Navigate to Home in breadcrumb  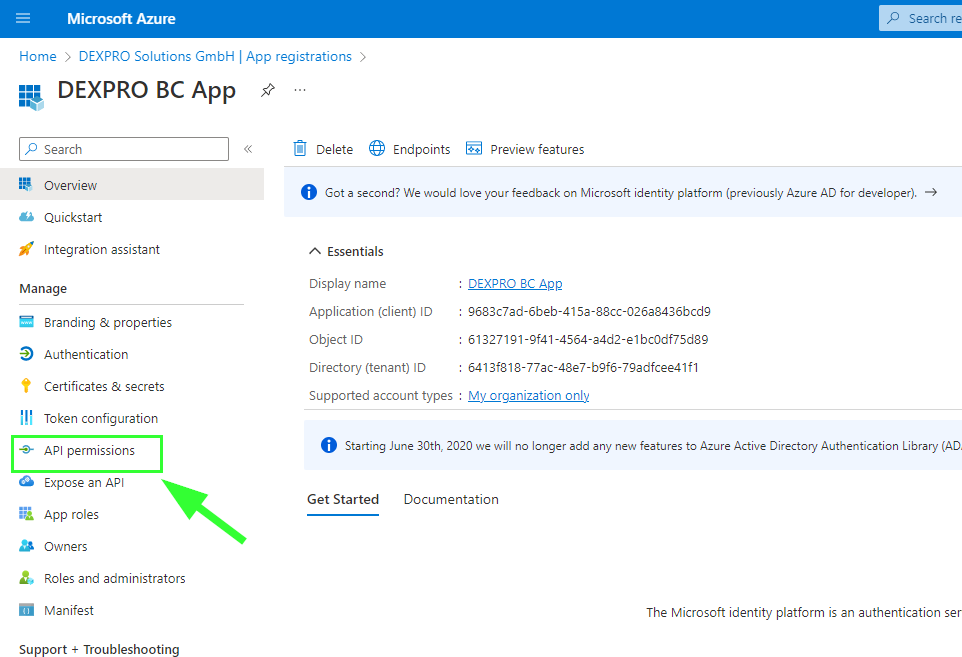click(38, 57)
